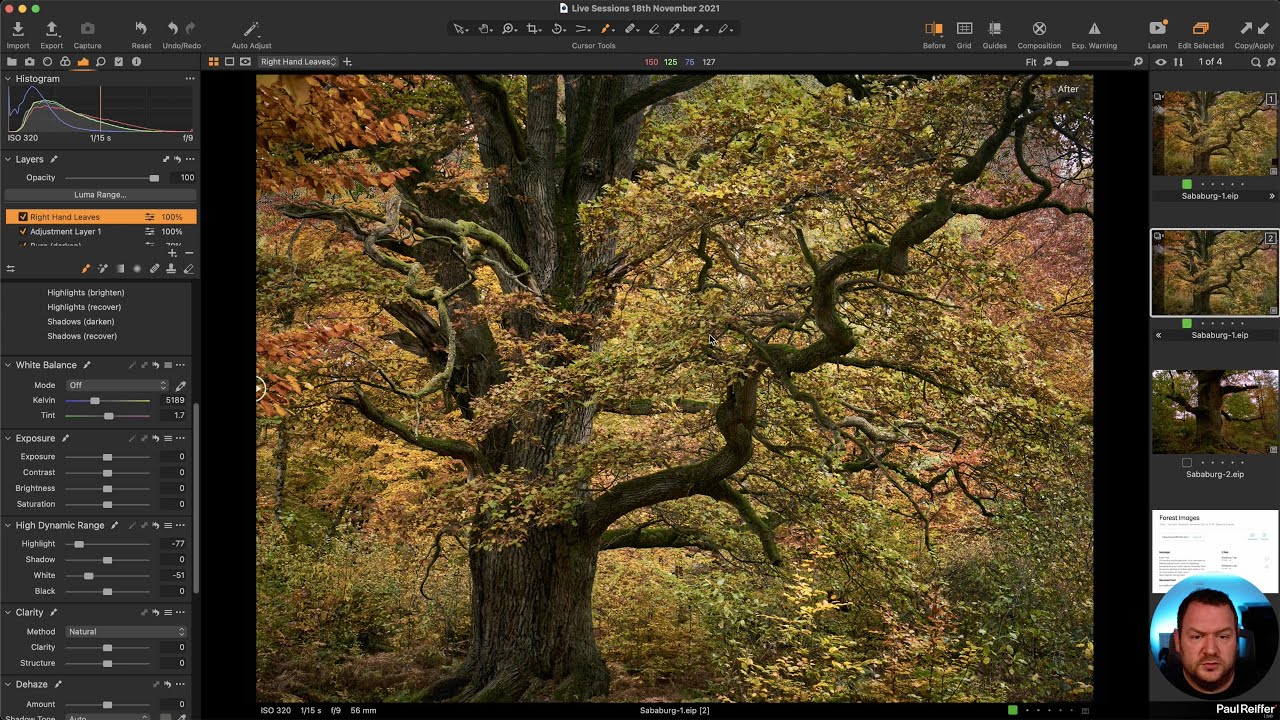
Task: Open the Learn icon
Action: pyautogui.click(x=1157, y=29)
